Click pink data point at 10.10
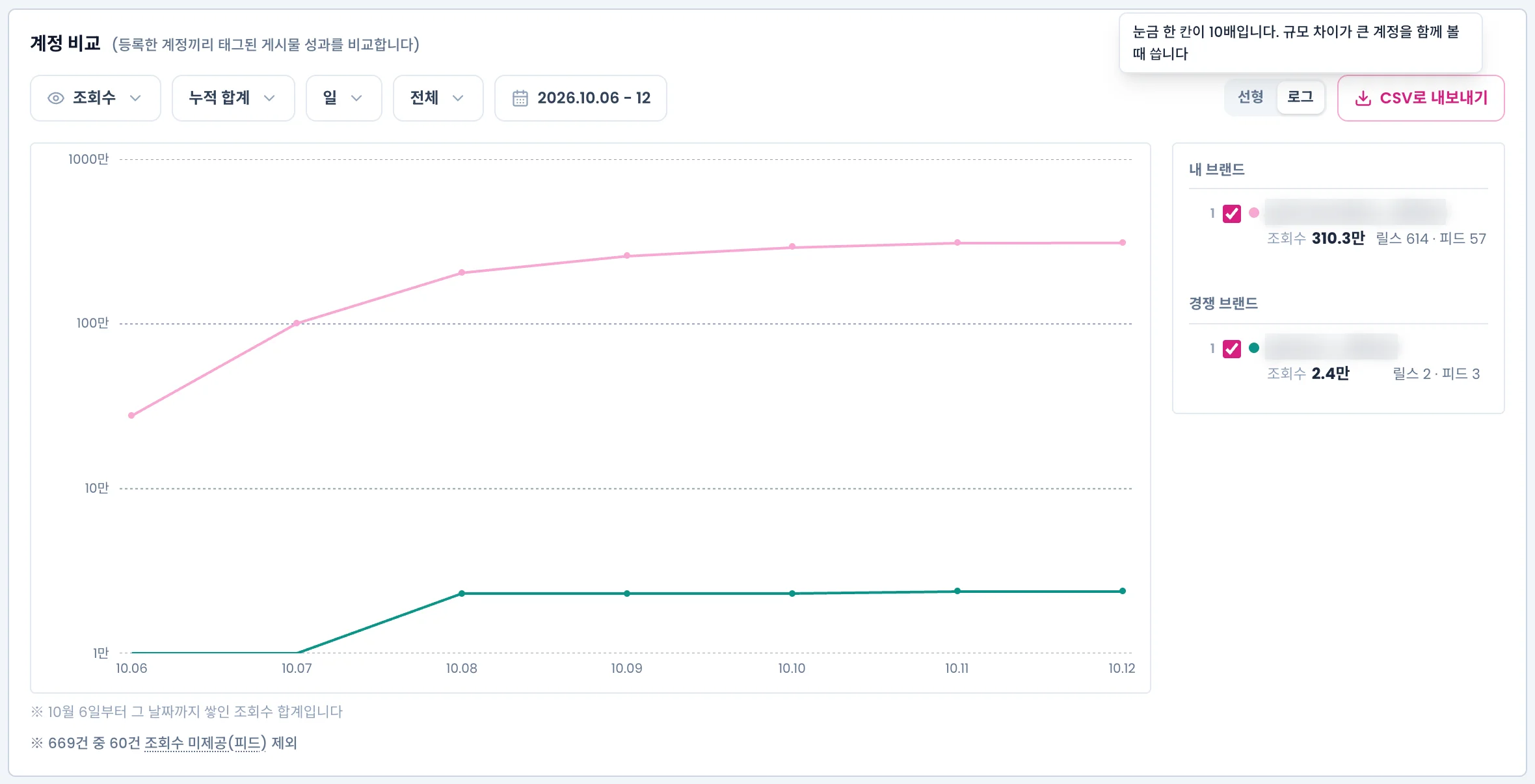 (792, 246)
